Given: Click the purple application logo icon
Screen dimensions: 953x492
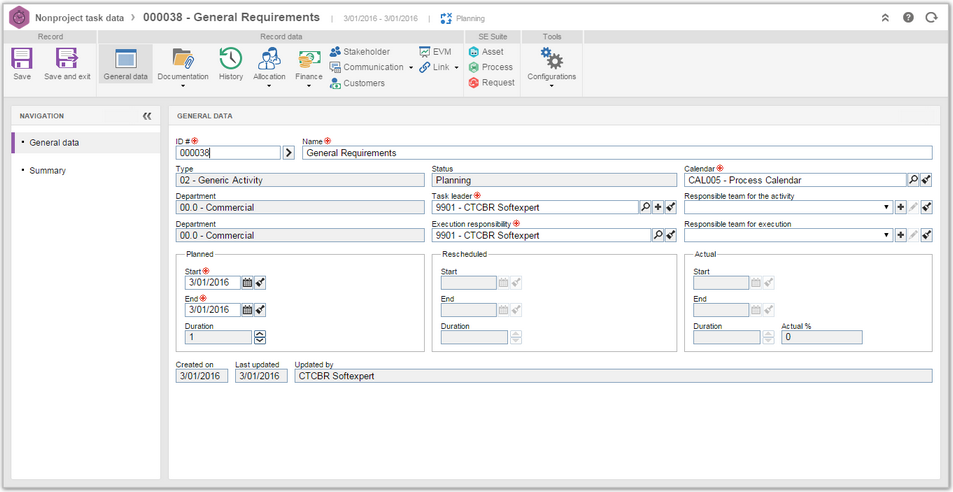Looking at the screenshot, I should pyautogui.click(x=19, y=18).
